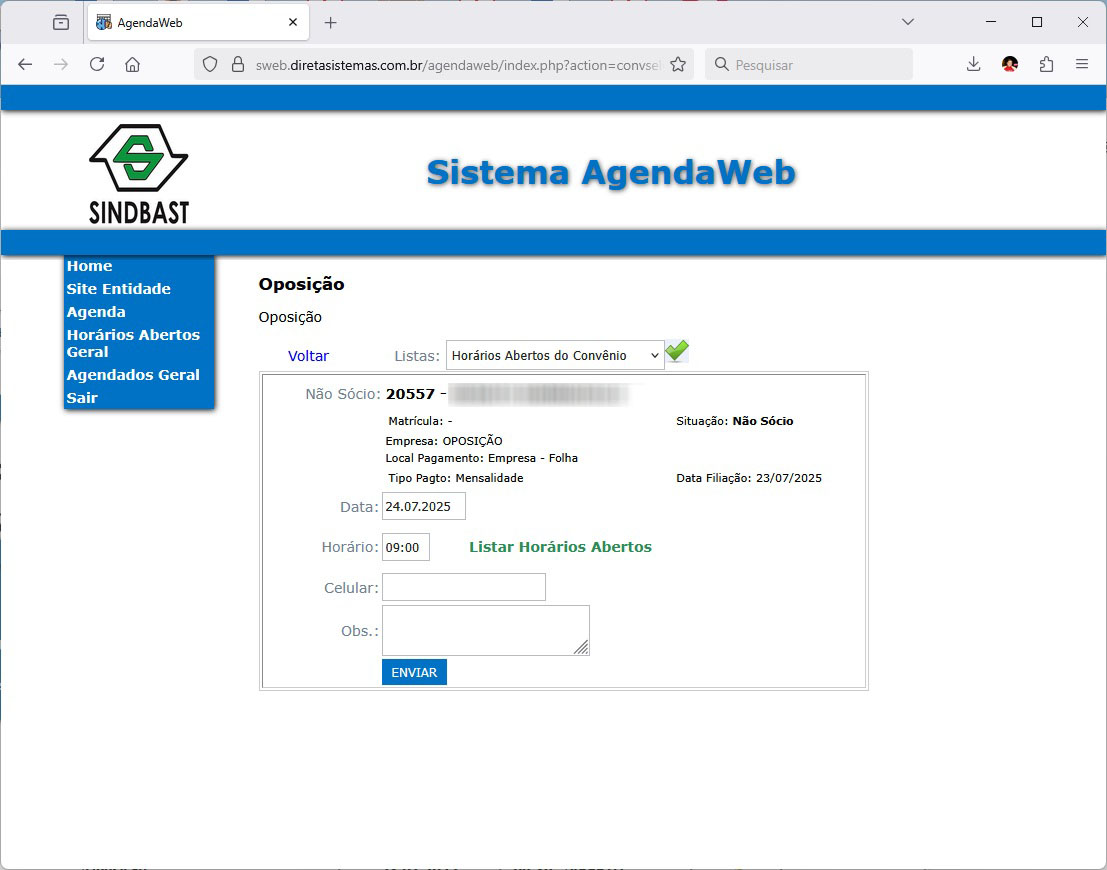Click the Voltar link
Screen dimensions: 1107x870
click(x=308, y=356)
